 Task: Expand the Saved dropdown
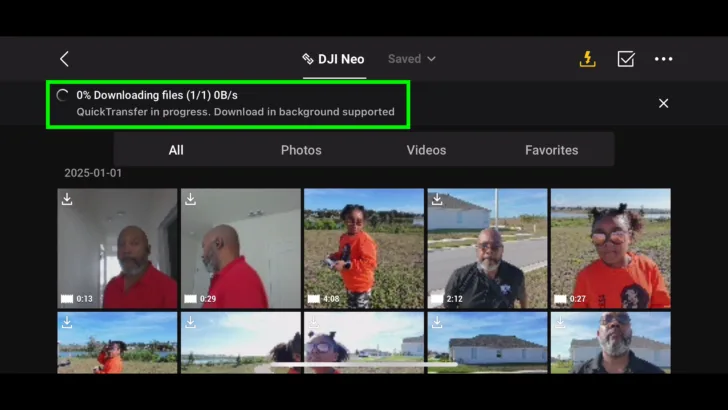point(412,59)
